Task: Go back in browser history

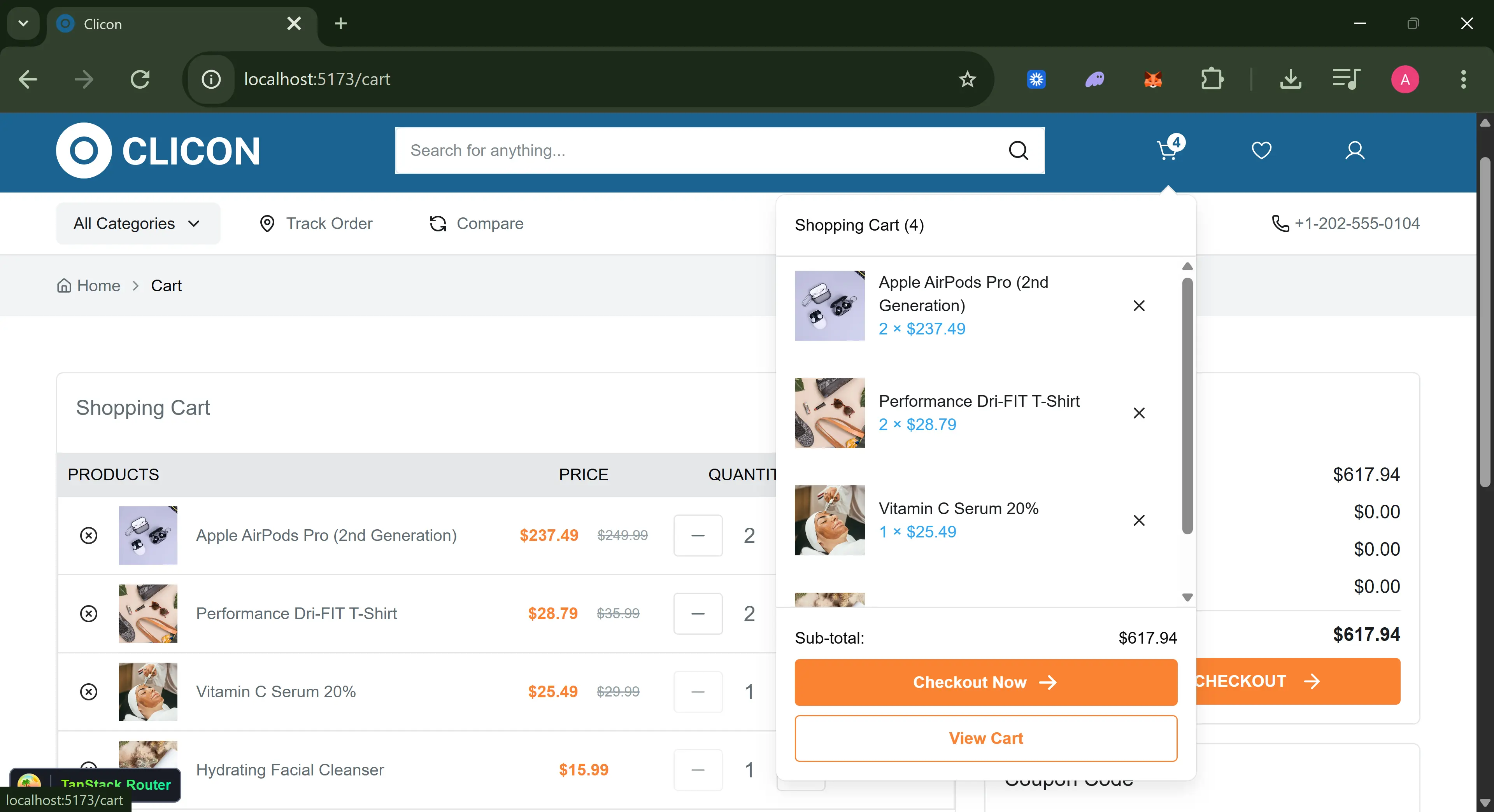Action: (28, 79)
